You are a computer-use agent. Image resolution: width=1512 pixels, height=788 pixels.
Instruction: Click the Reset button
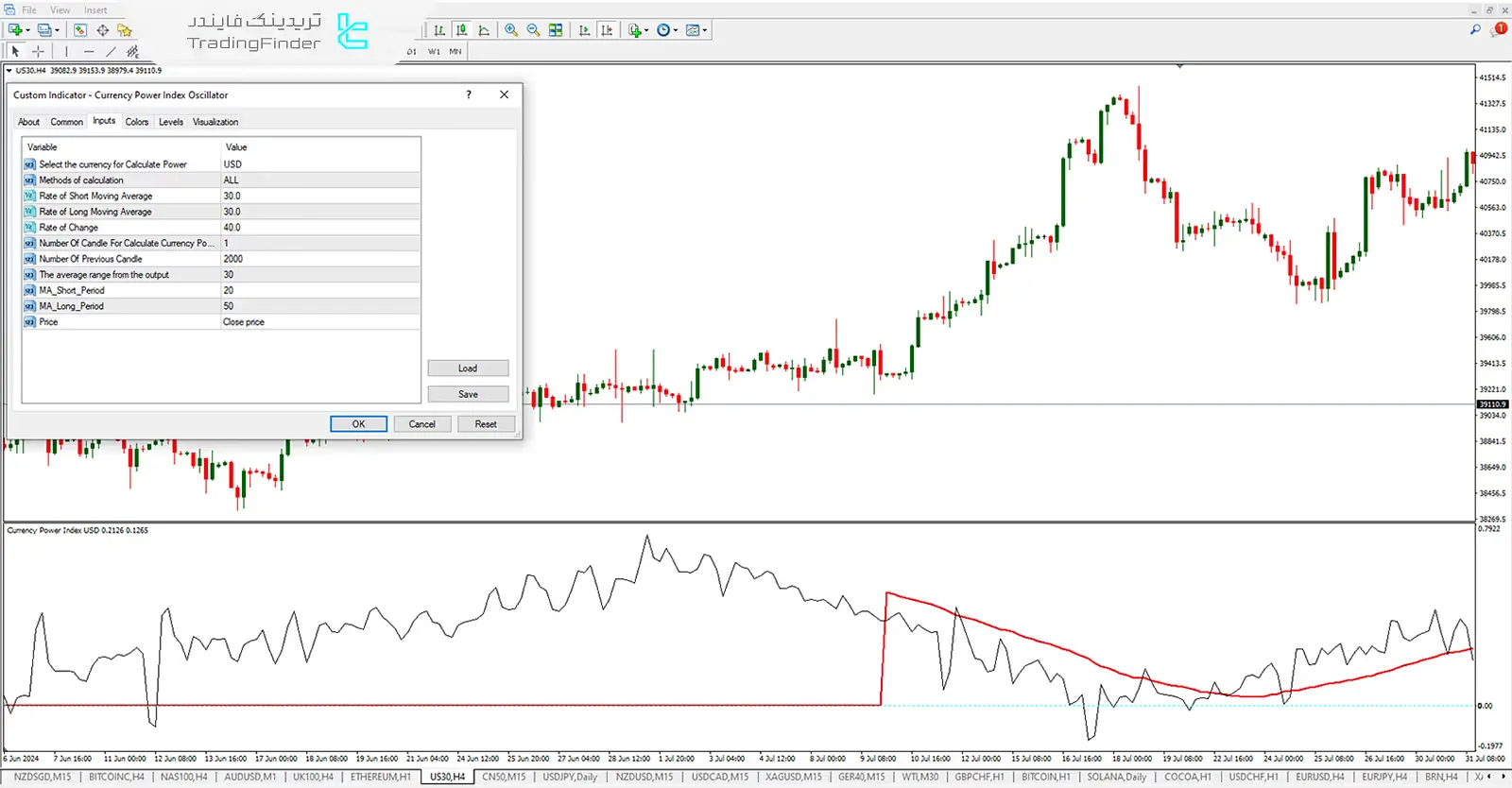coord(485,424)
